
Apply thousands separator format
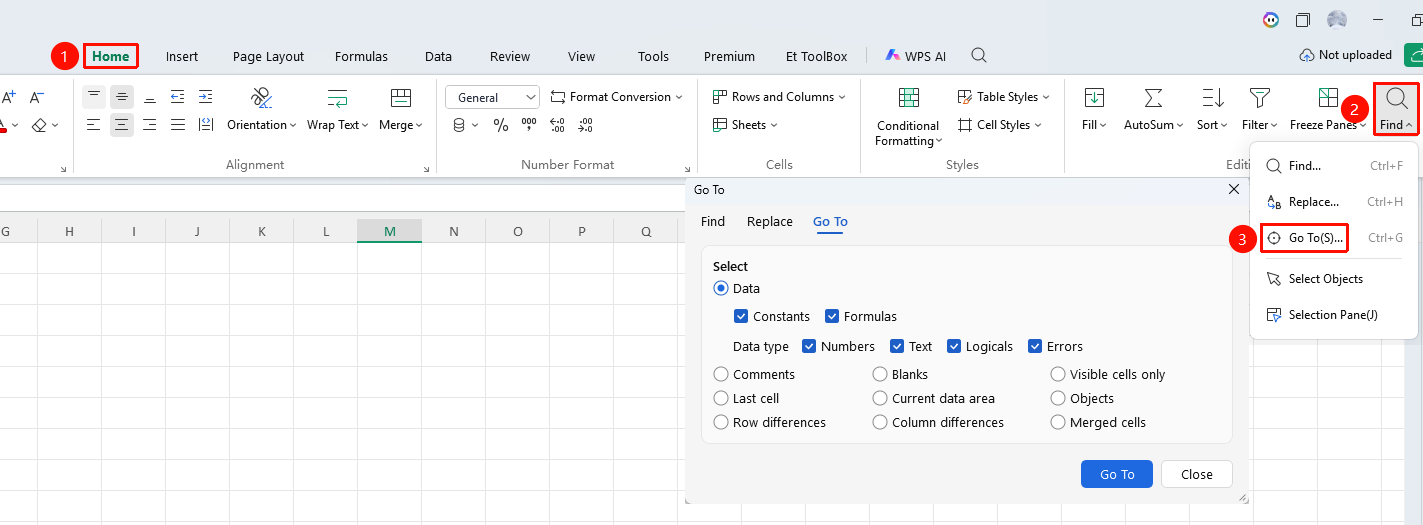(x=529, y=125)
